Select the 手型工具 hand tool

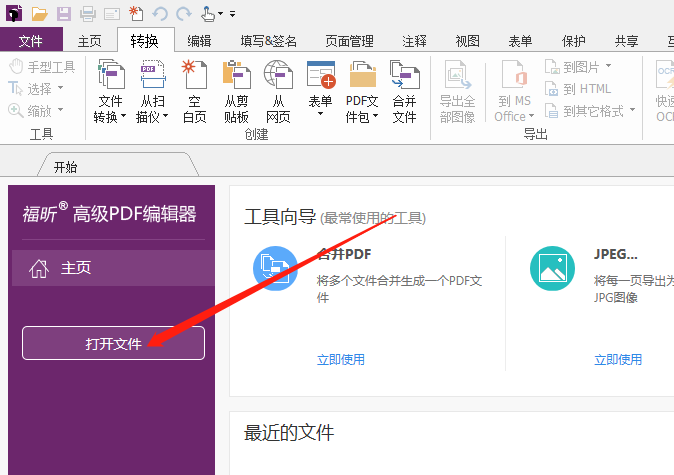coord(42,67)
